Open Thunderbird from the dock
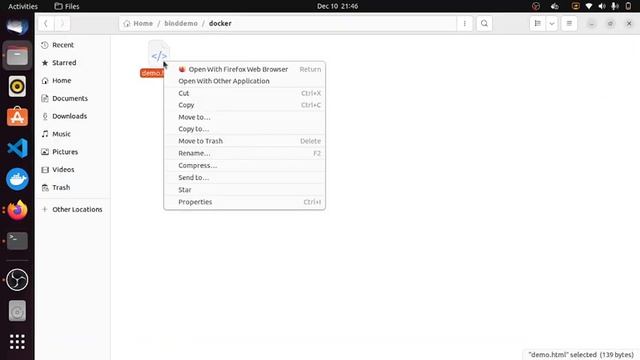Screen dimensions: 640x360 click(x=17, y=26)
